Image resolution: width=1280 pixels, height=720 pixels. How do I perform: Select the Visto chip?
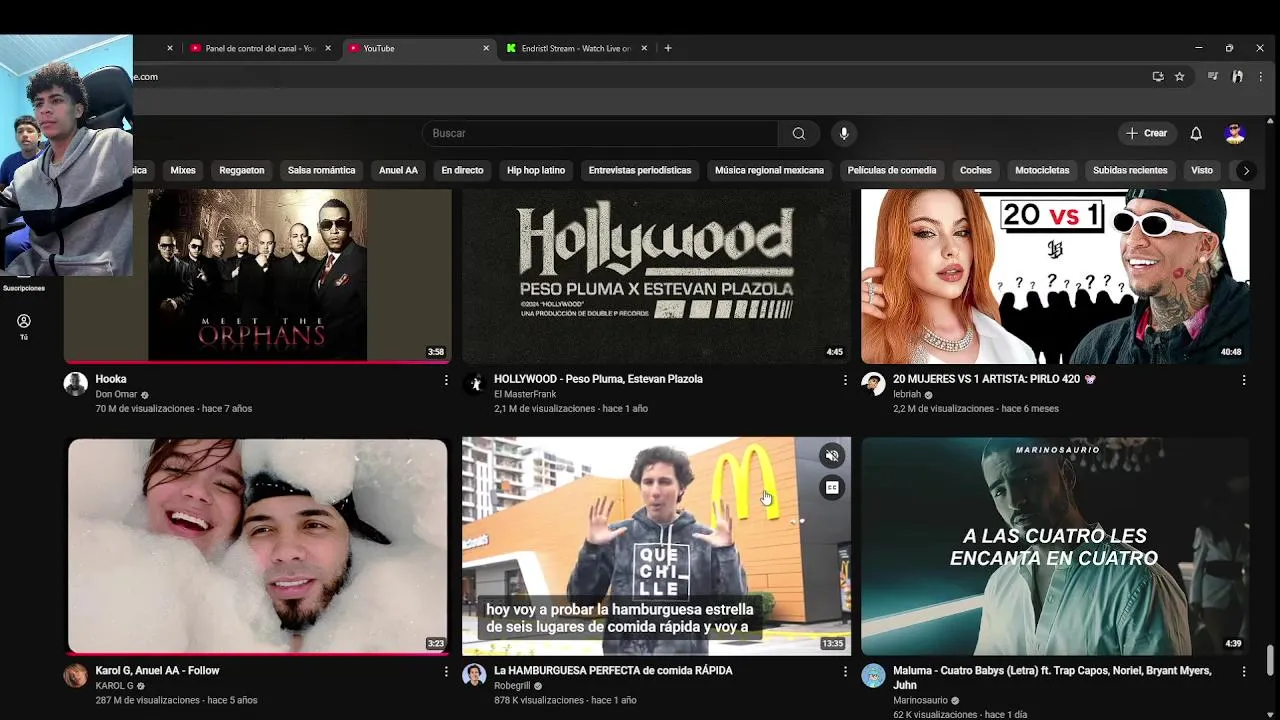click(1202, 170)
